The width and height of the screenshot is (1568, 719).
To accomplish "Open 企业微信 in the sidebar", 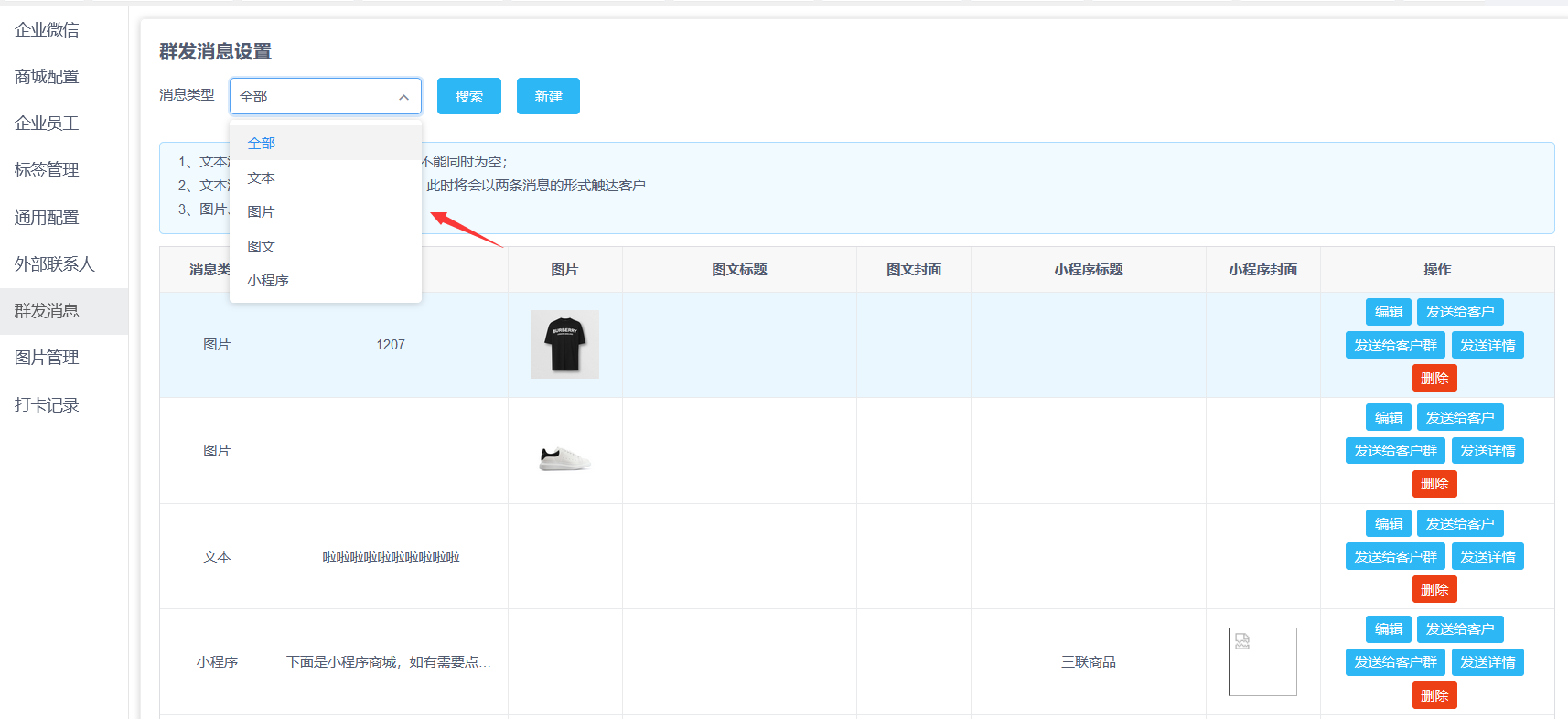I will coord(47,29).
